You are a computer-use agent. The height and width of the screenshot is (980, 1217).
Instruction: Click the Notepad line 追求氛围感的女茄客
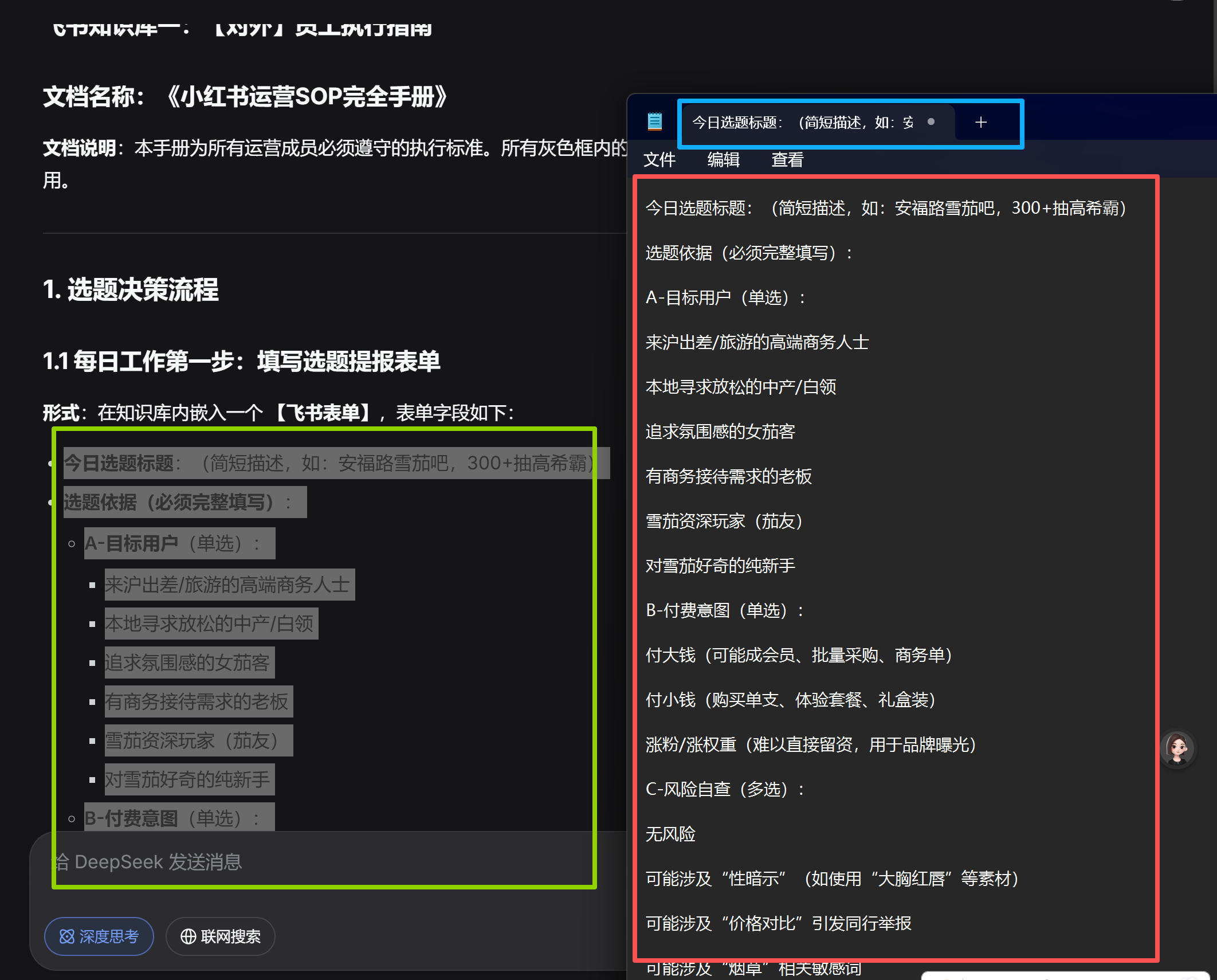pos(720,432)
